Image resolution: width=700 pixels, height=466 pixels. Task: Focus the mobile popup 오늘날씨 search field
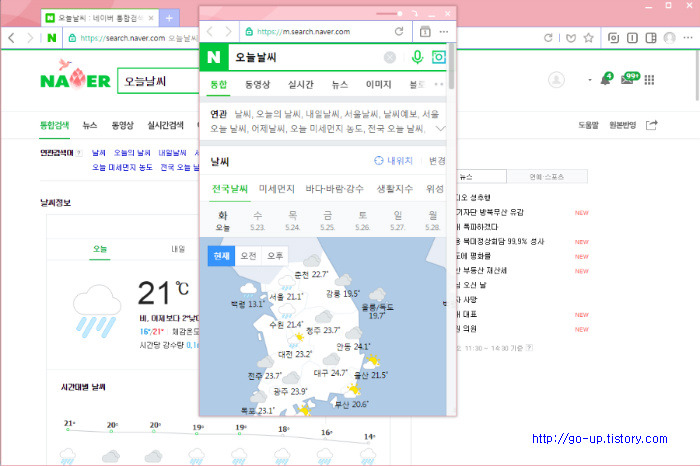tap(306, 57)
